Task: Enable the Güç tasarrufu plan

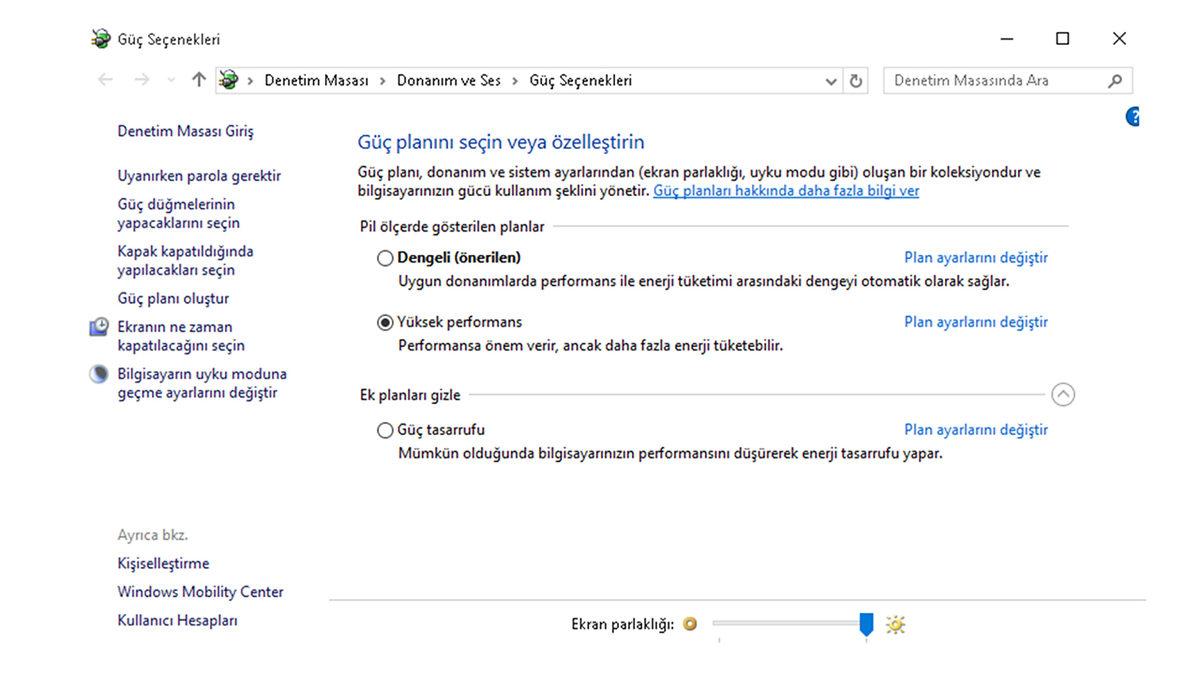Action: pos(384,430)
